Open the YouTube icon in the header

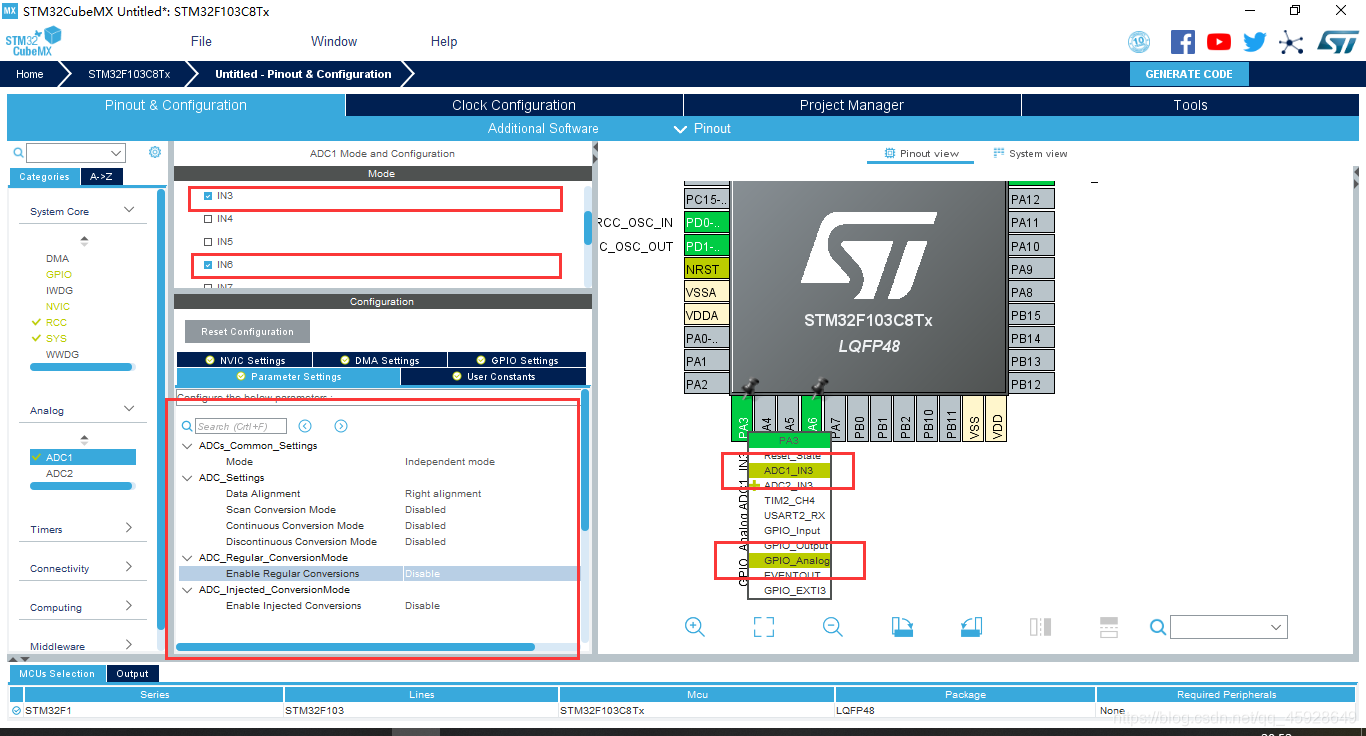pos(1219,42)
